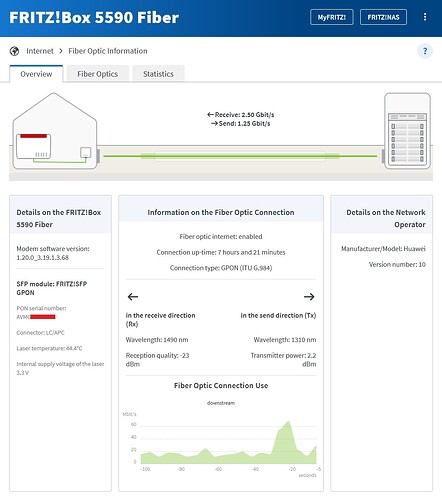Image resolution: width=442 pixels, height=500 pixels.
Task: Click the redacted PON serial number
Action: click(43, 317)
